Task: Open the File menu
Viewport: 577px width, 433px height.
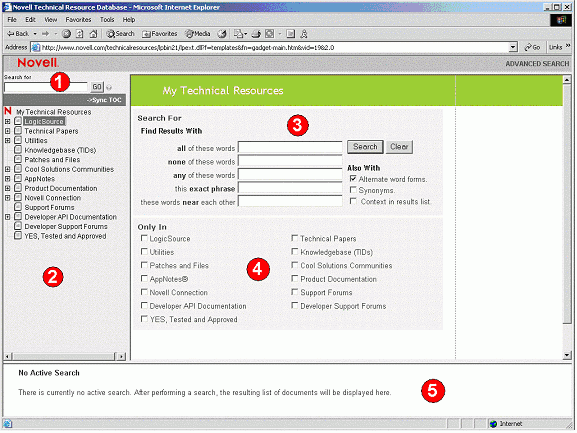Action: click(12, 19)
